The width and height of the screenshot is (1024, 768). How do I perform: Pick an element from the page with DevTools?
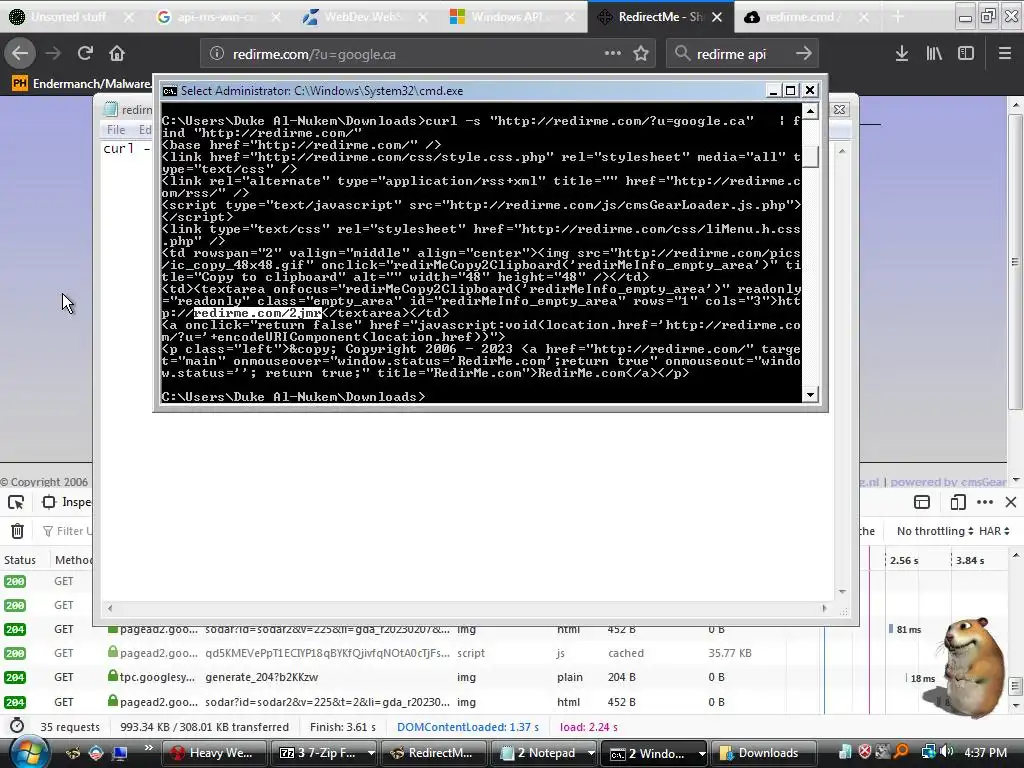tap(16, 502)
